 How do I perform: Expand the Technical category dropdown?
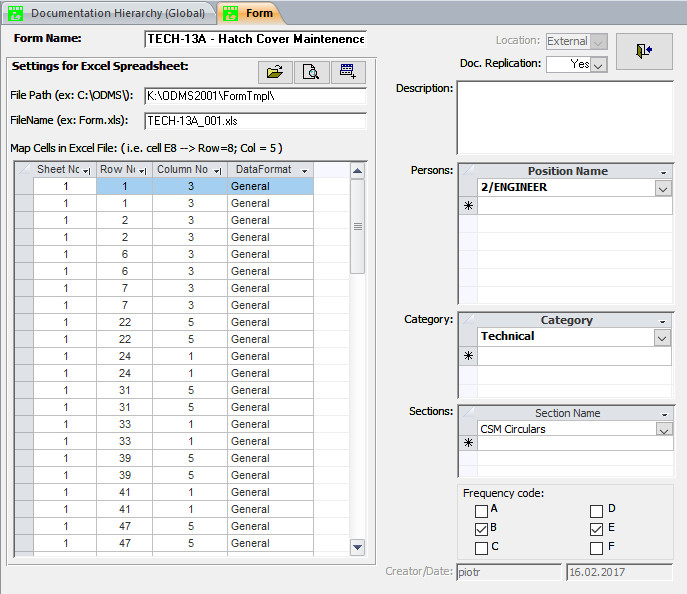click(x=663, y=338)
